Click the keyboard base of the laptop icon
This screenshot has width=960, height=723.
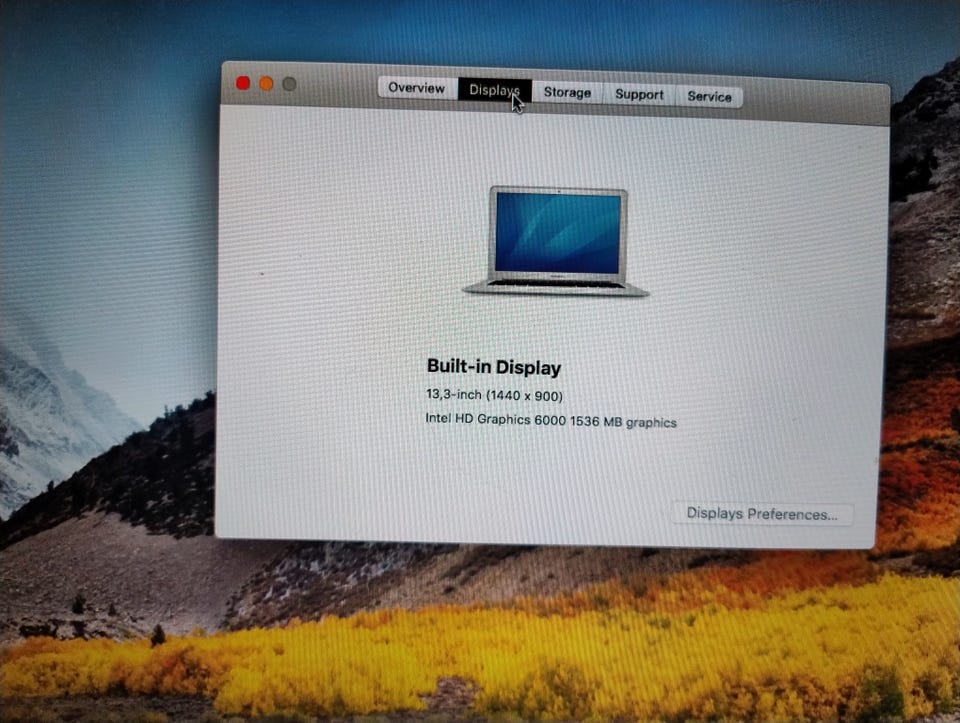556,287
